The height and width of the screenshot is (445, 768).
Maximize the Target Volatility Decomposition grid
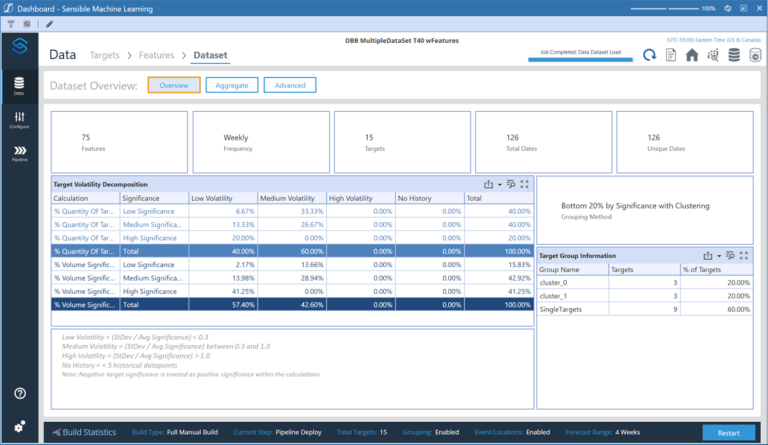pyautogui.click(x=524, y=184)
